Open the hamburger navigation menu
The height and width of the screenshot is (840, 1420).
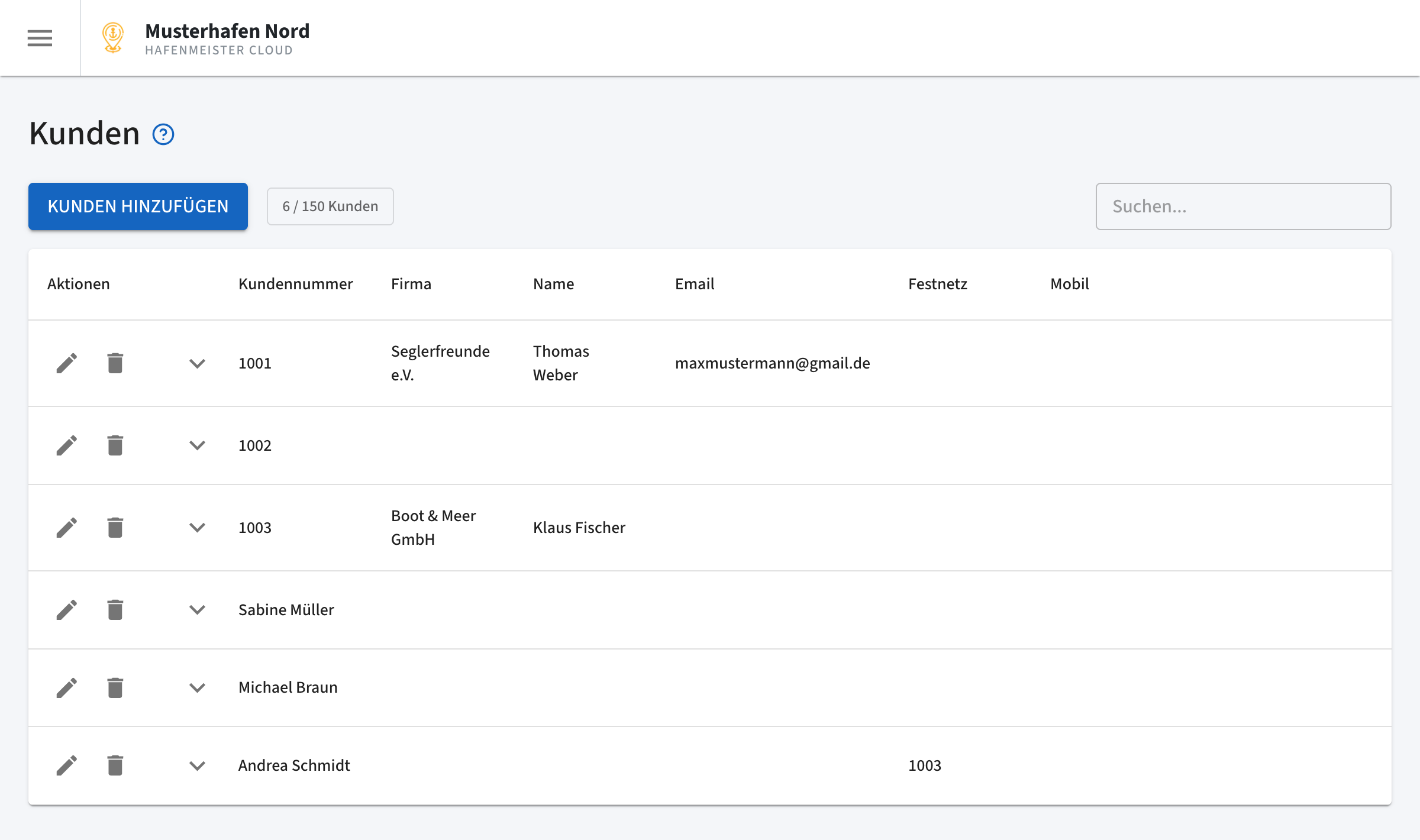coord(39,38)
